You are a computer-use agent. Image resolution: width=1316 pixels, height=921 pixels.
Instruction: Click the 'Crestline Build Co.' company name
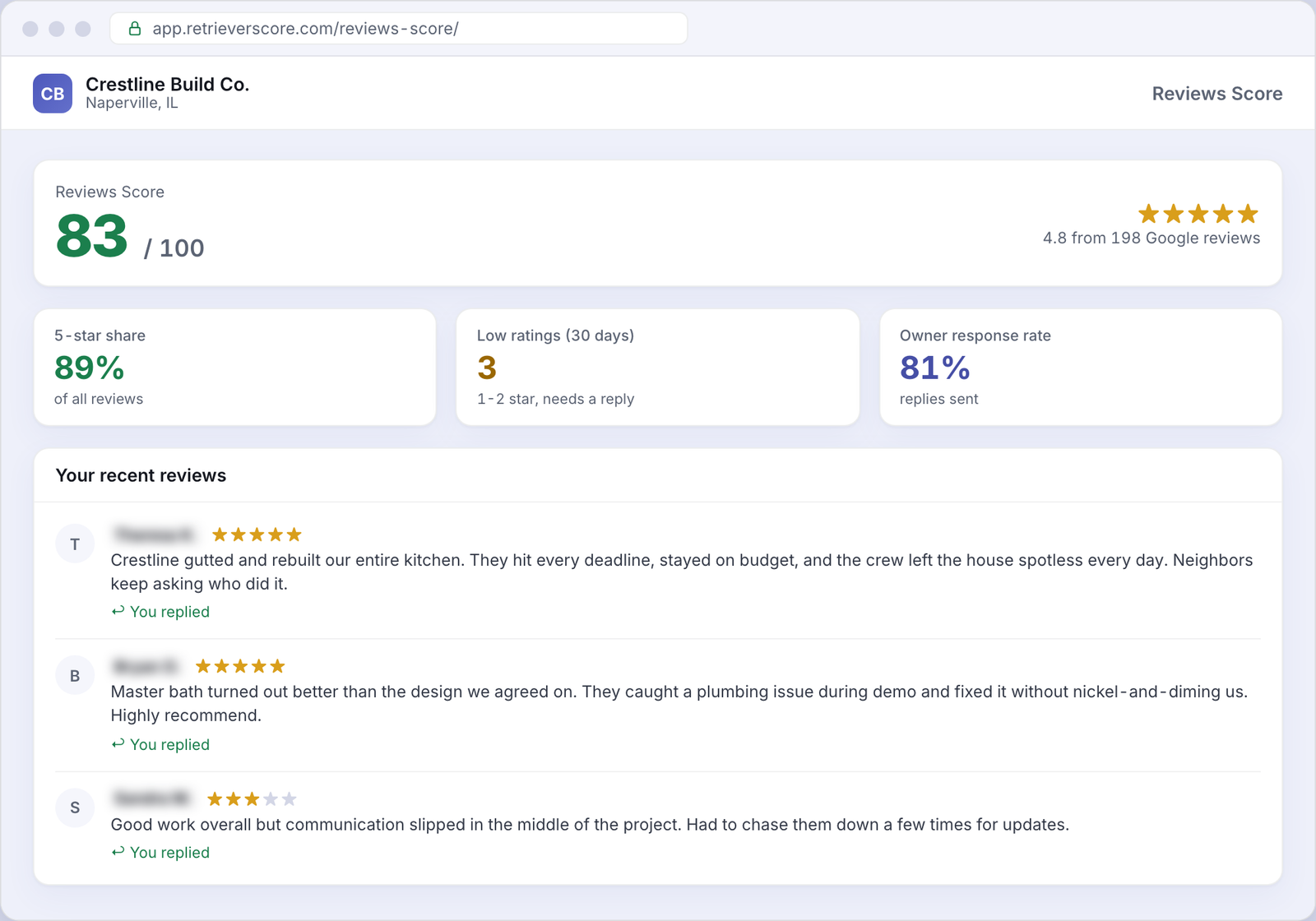167,85
